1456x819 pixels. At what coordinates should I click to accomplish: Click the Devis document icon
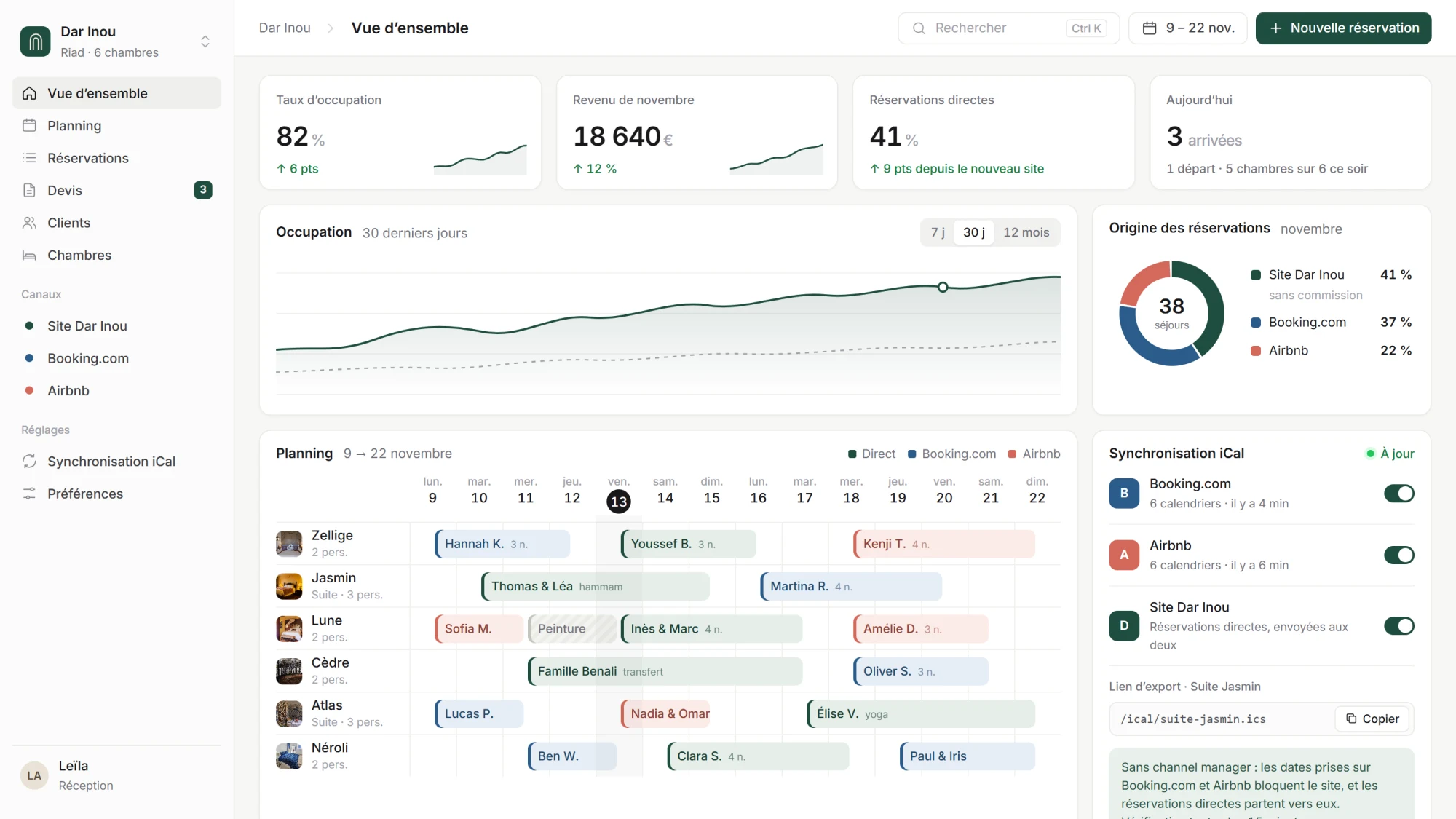click(29, 190)
